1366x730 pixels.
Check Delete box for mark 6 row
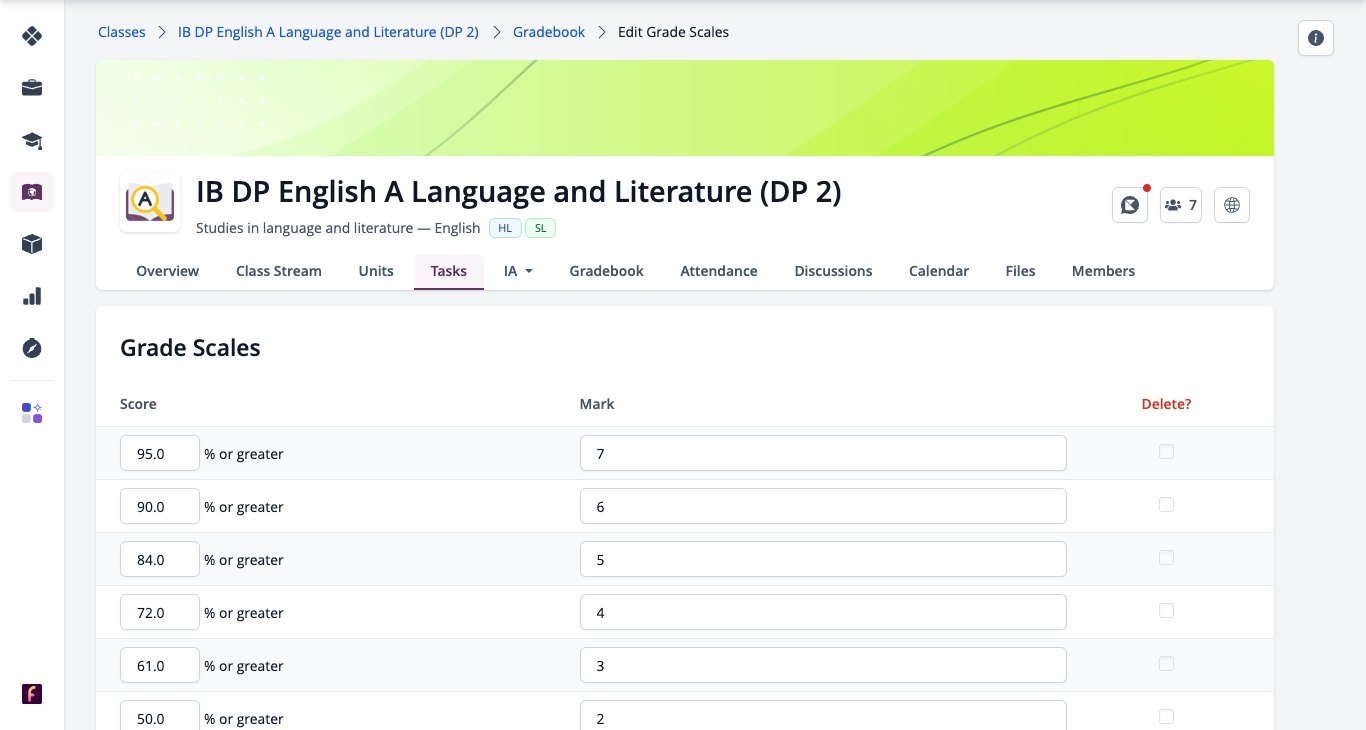[1166, 505]
